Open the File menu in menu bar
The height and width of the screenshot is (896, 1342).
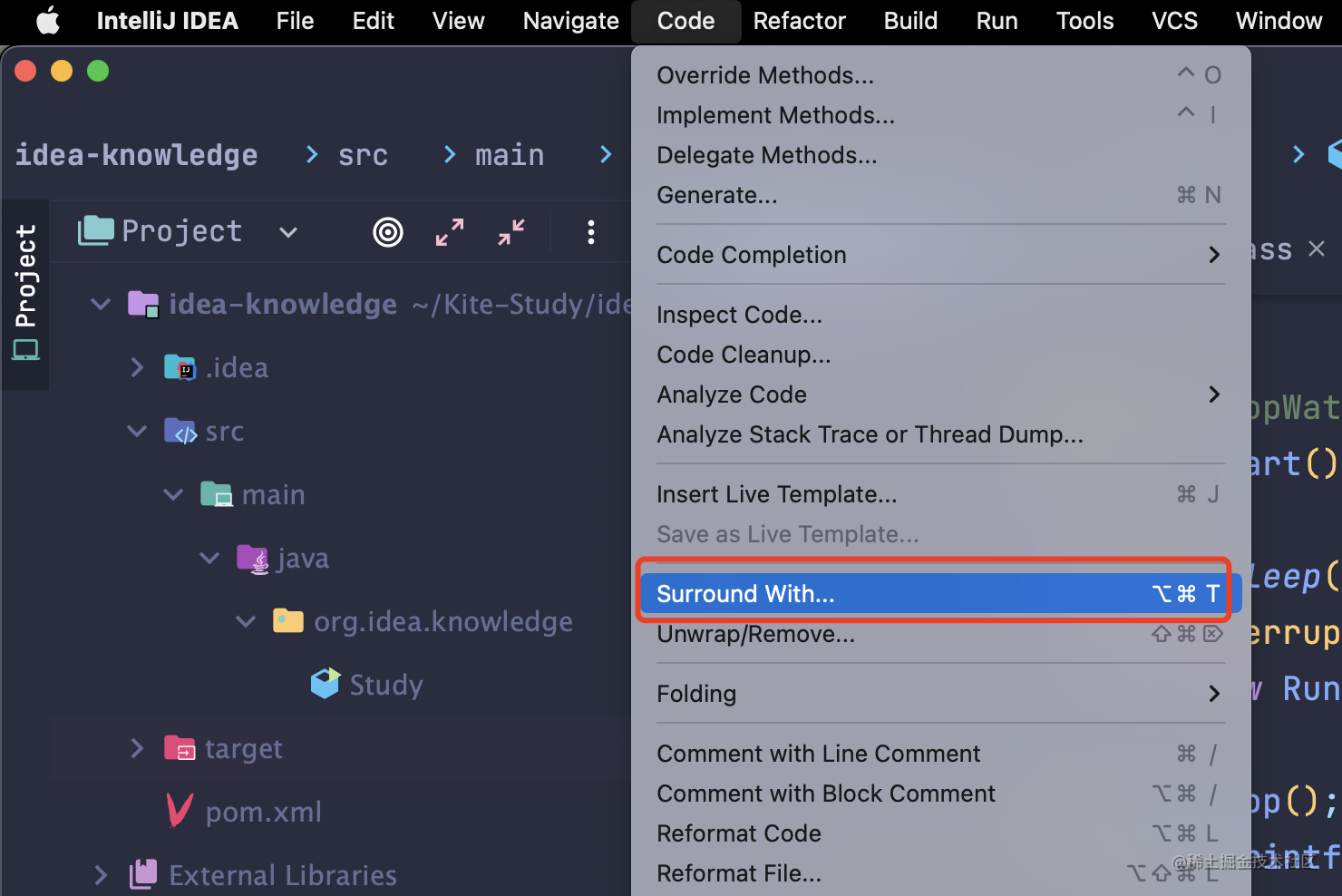296,21
